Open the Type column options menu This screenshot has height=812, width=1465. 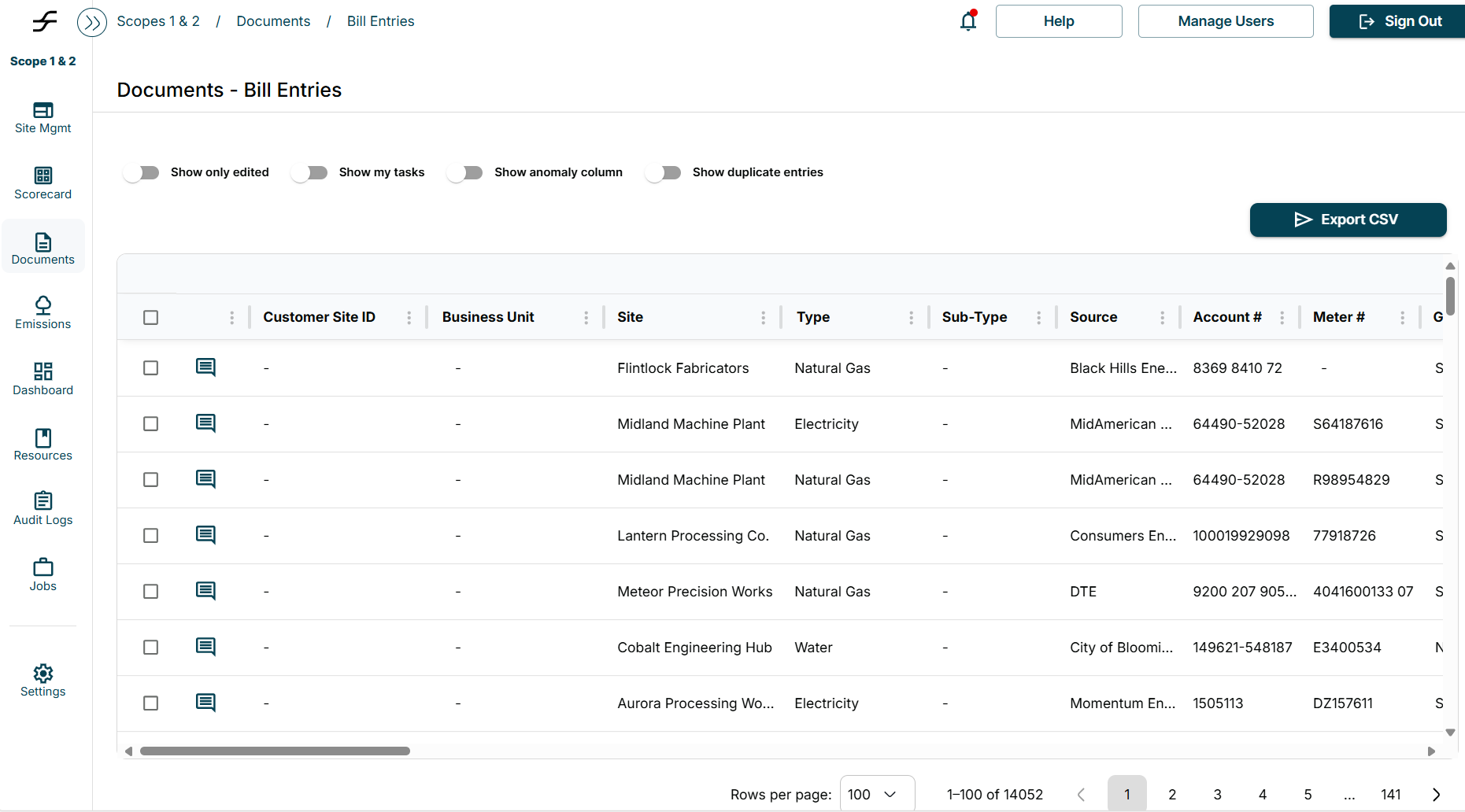click(x=911, y=317)
